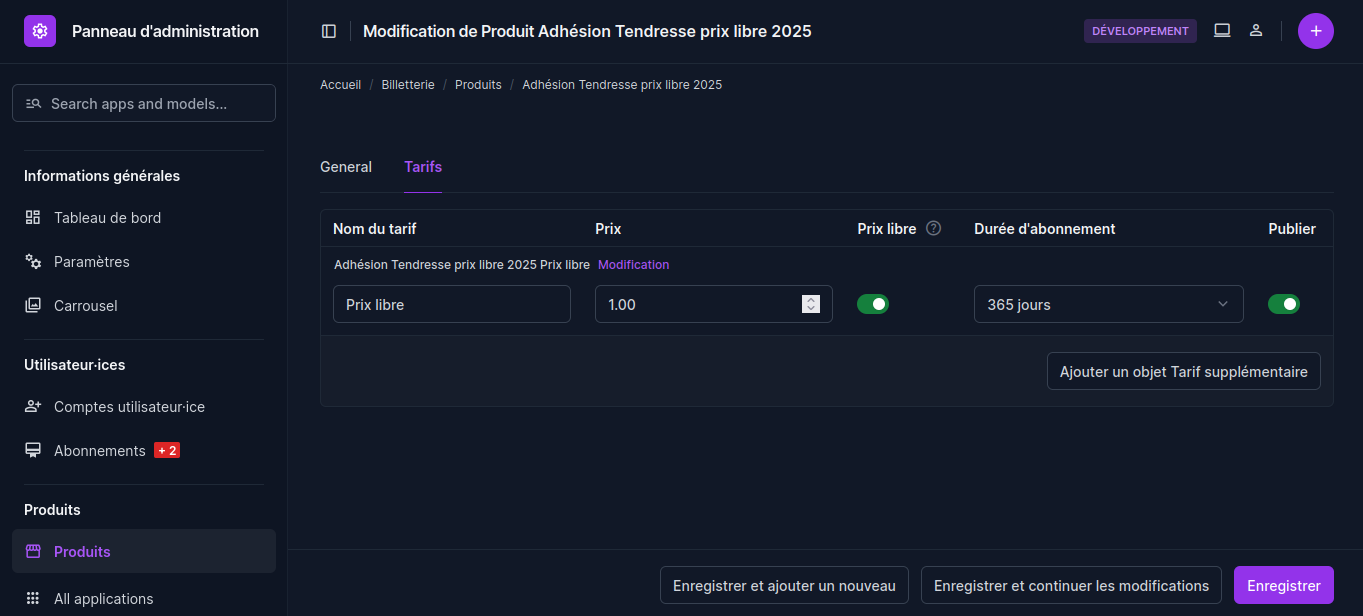This screenshot has width=1363, height=616.
Task: Click the Prix number spinner arrows
Action: click(x=811, y=304)
